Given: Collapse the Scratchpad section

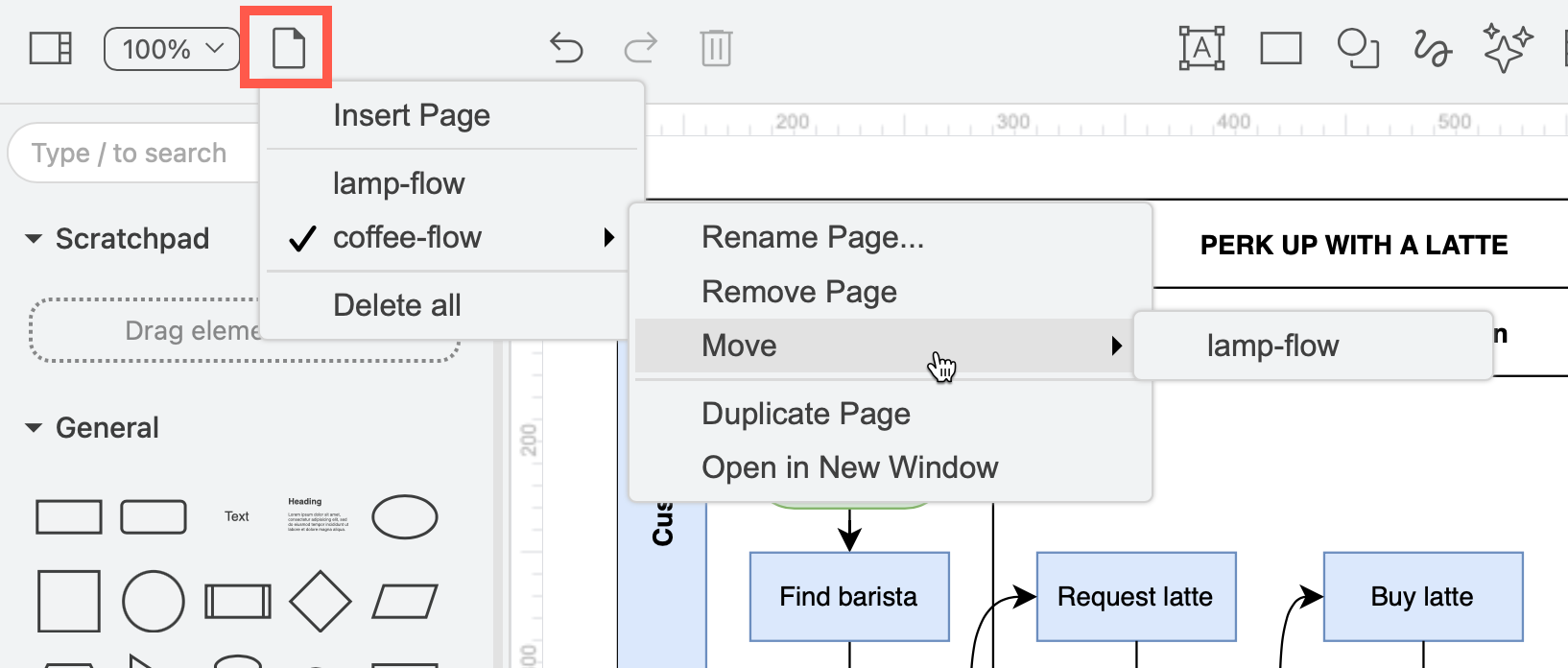Looking at the screenshot, I should (x=117, y=238).
